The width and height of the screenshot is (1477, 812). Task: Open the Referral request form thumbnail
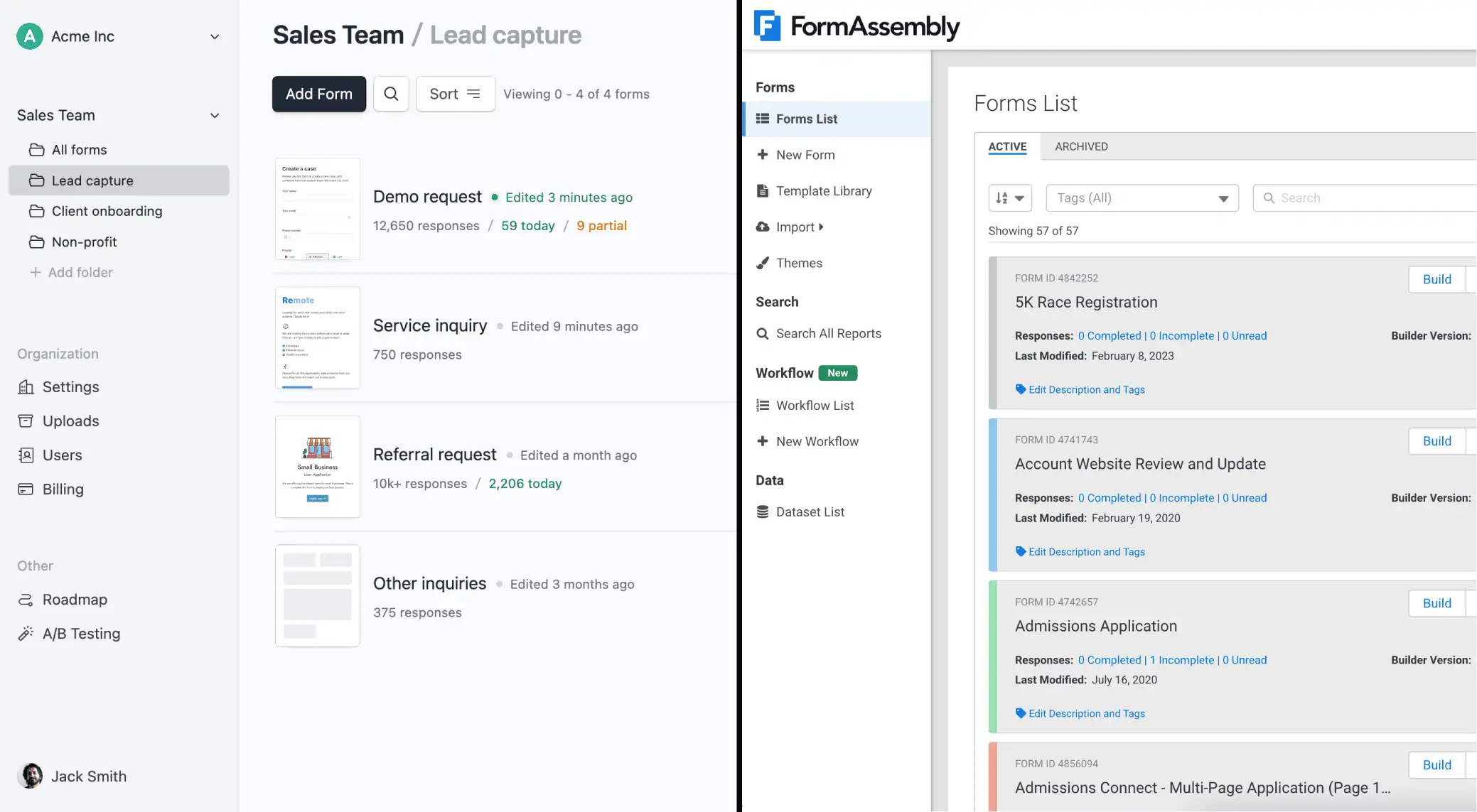(x=318, y=467)
